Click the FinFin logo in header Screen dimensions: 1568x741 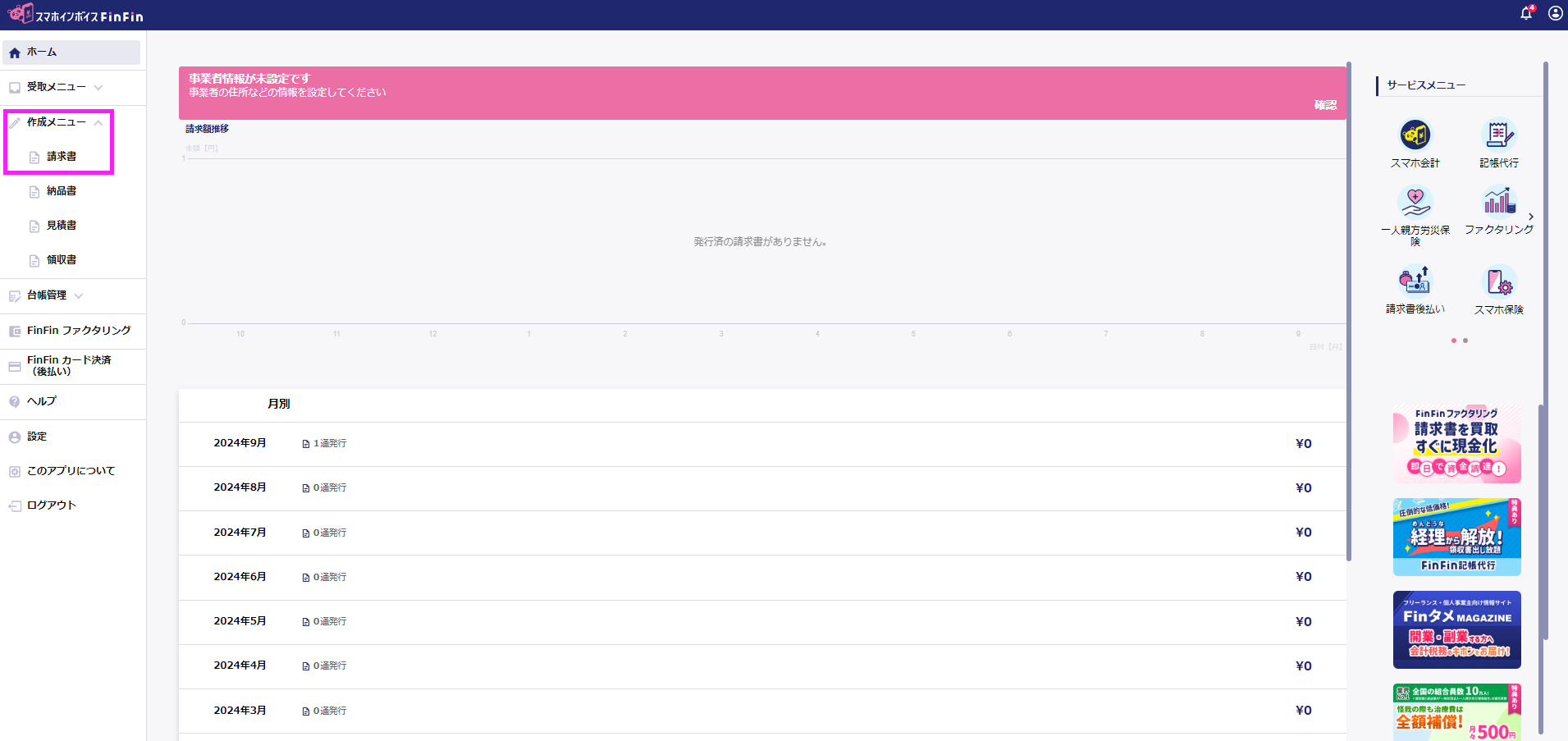coord(75,14)
